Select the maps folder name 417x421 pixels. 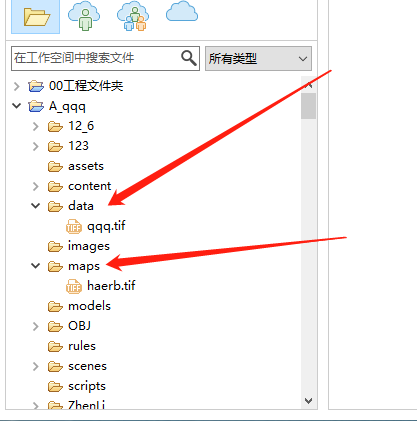click(x=84, y=267)
